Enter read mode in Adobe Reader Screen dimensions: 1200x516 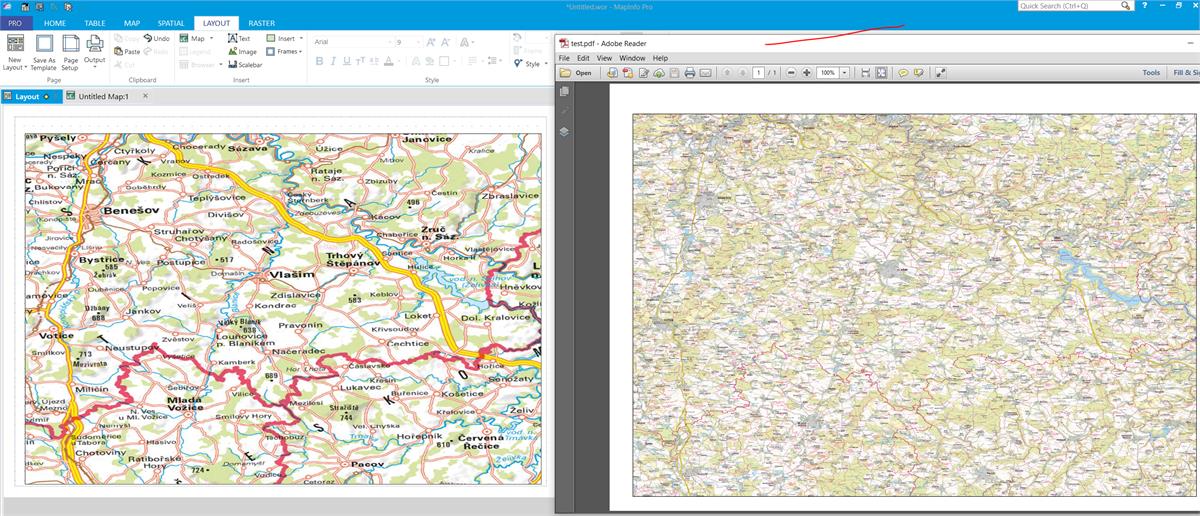[x=941, y=73]
